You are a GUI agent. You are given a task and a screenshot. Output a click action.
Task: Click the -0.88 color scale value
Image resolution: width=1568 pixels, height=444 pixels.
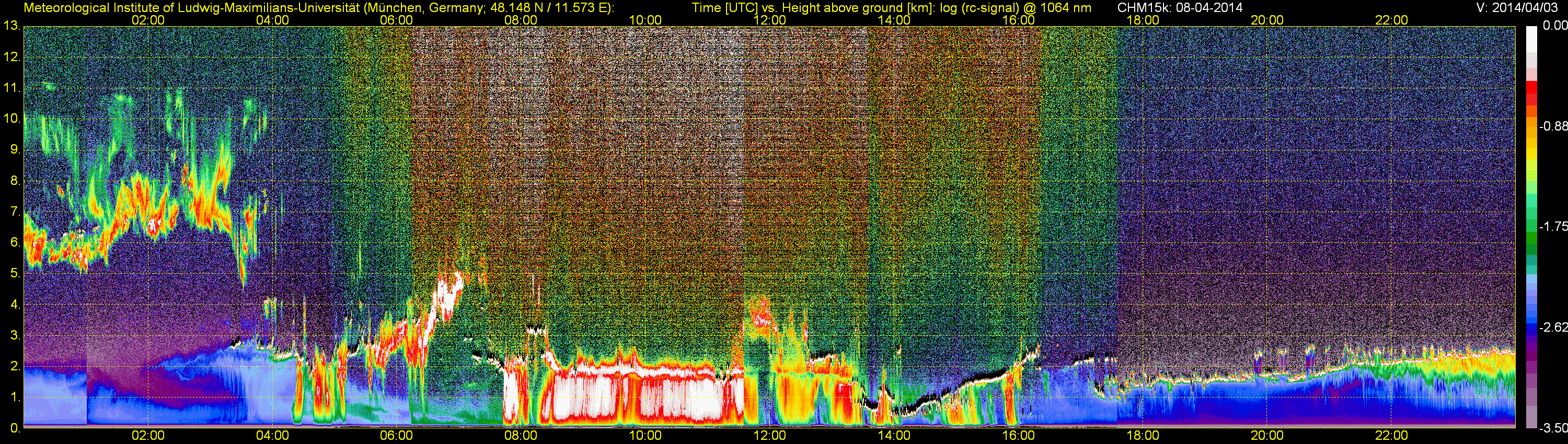tap(1553, 126)
